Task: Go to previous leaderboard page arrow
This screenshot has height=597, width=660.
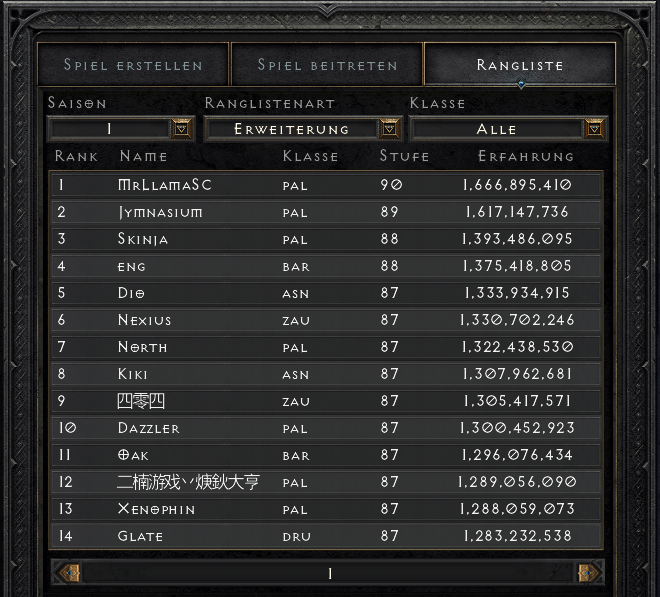Action: tap(70, 573)
